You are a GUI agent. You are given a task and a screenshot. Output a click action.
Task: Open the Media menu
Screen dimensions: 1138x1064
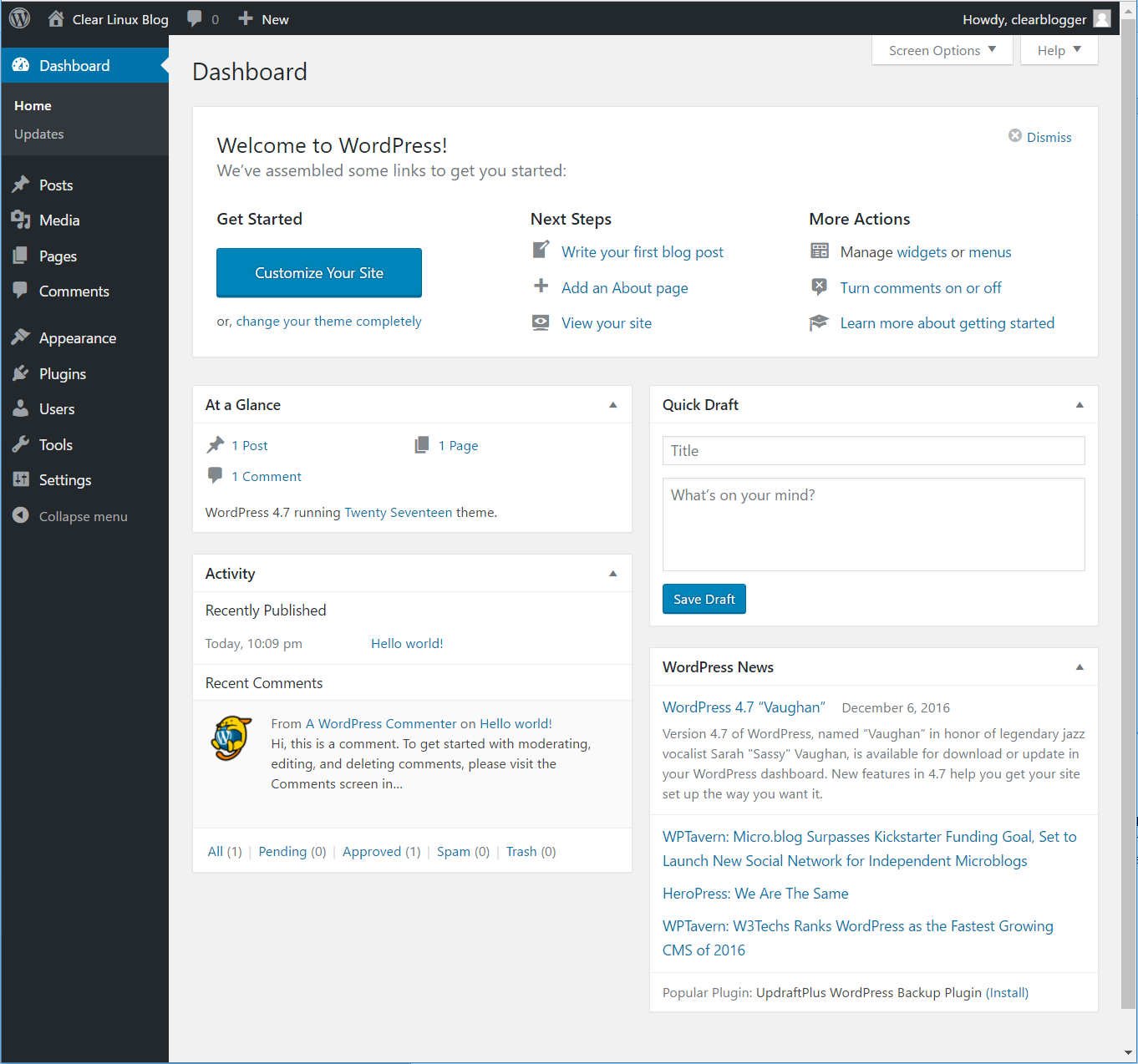click(x=59, y=220)
